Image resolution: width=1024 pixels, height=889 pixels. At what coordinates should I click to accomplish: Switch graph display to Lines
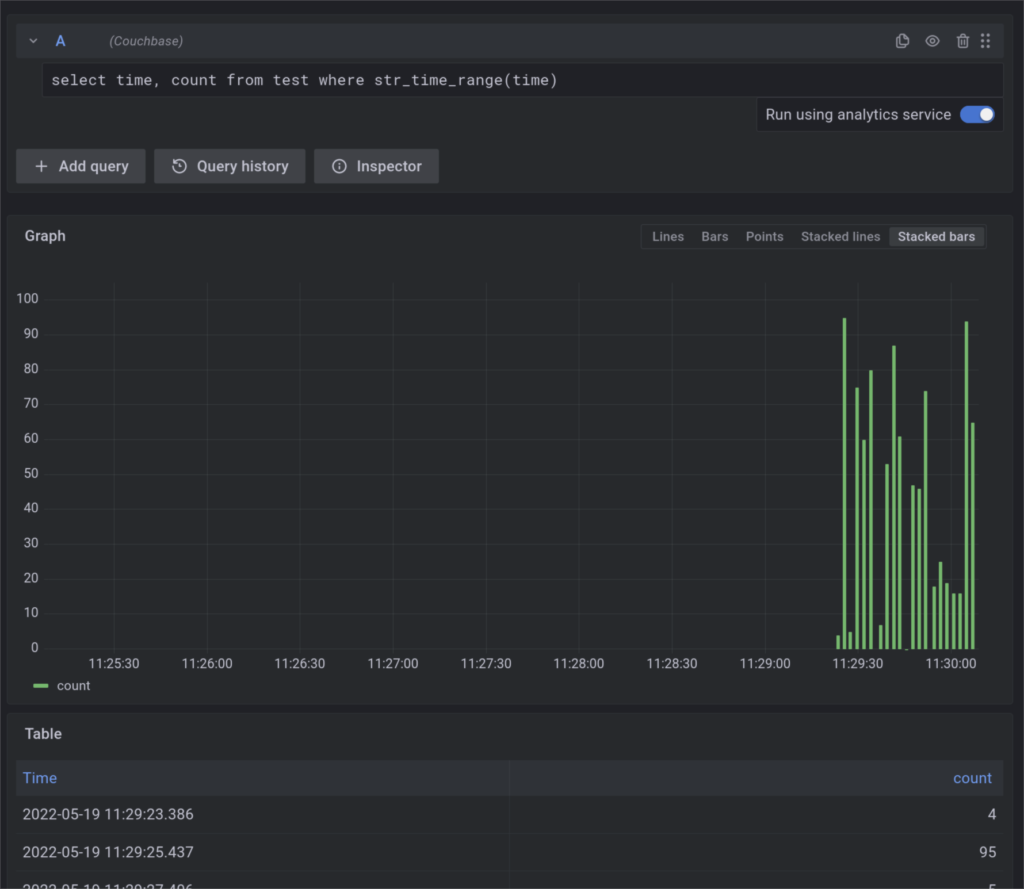coord(667,236)
